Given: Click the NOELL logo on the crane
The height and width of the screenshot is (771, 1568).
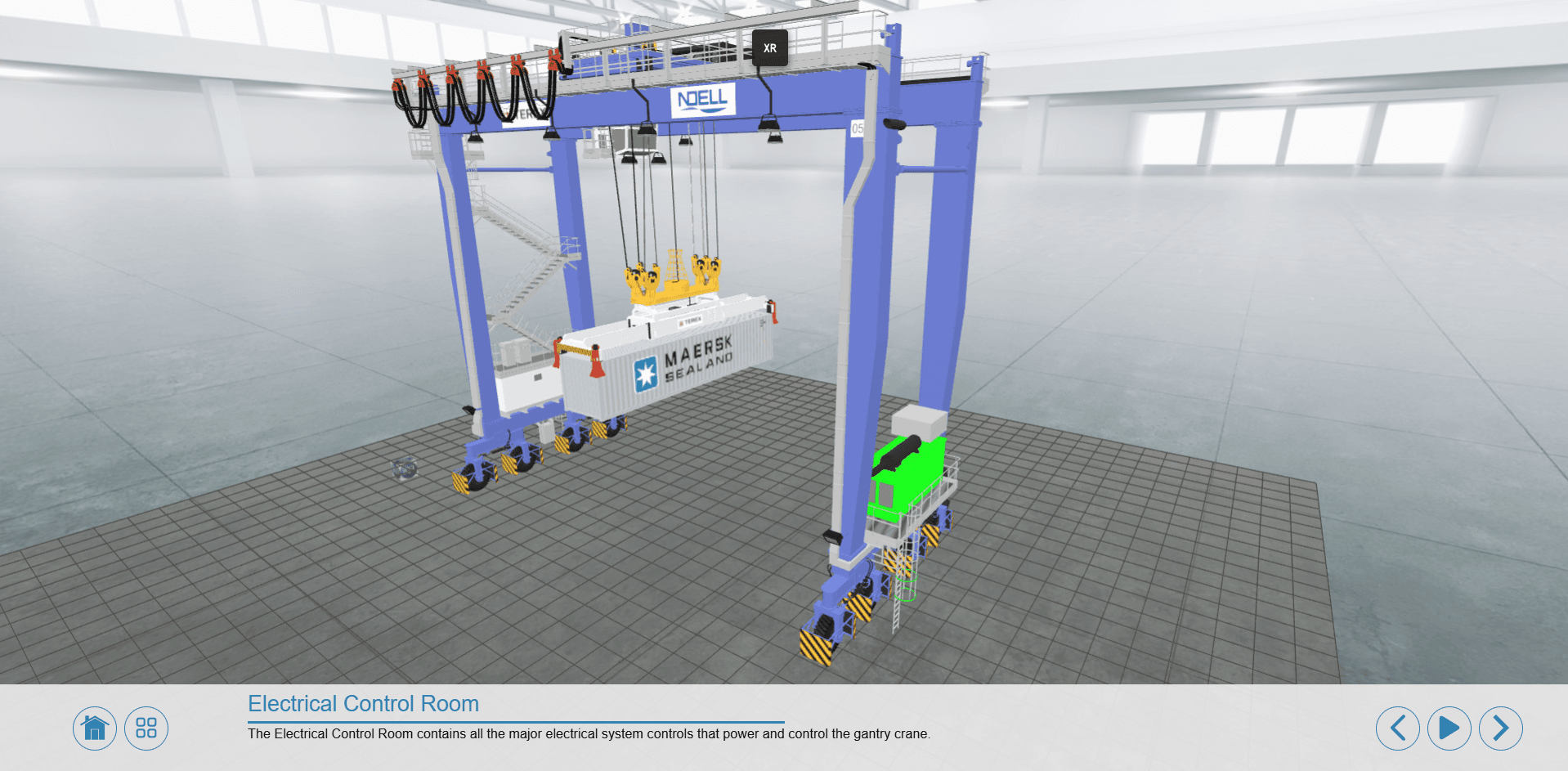Looking at the screenshot, I should pos(702,100).
